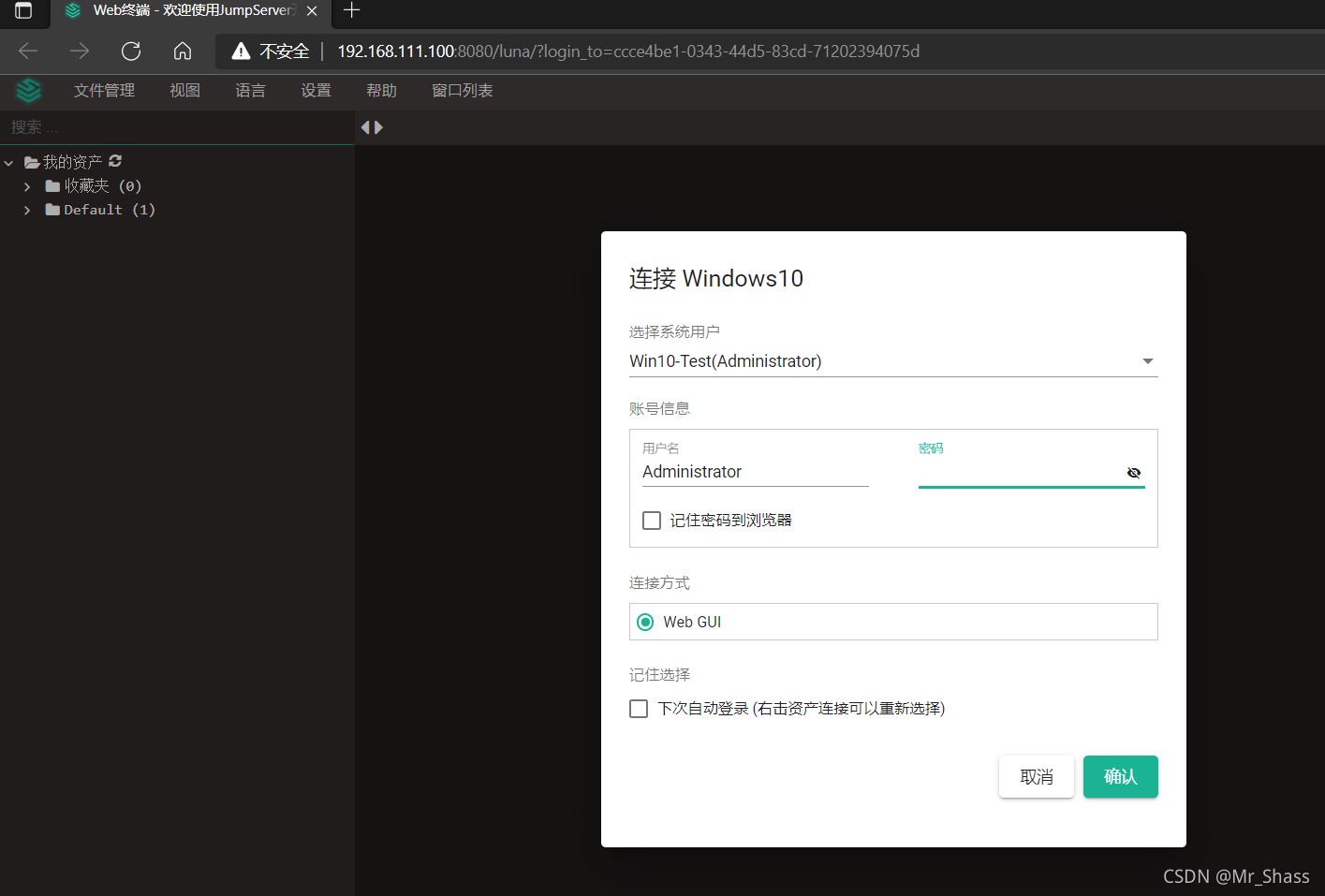Enable 记住密码到浏览器 checkbox
The width and height of the screenshot is (1325, 896).
pyautogui.click(x=651, y=520)
